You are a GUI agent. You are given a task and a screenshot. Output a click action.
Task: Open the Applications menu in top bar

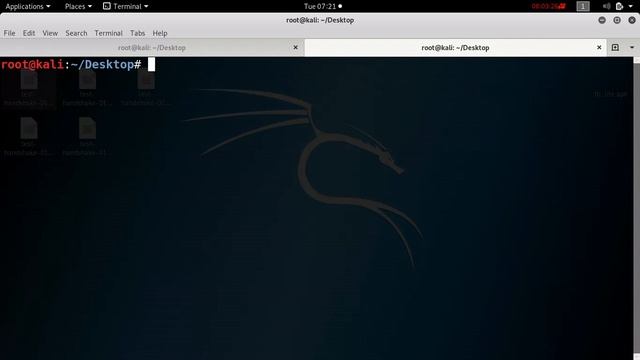point(28,6)
